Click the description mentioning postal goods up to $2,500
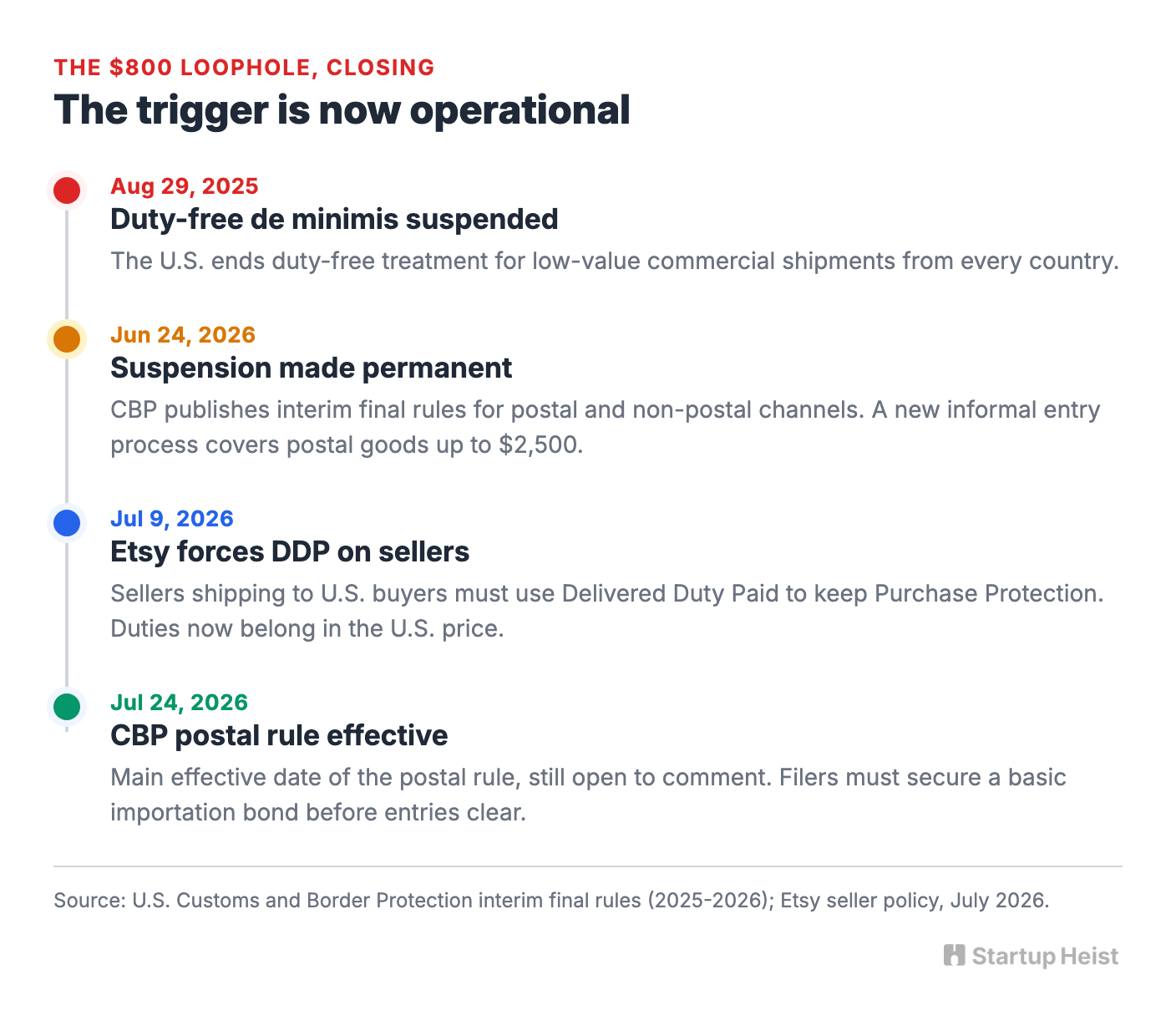 click(x=606, y=427)
